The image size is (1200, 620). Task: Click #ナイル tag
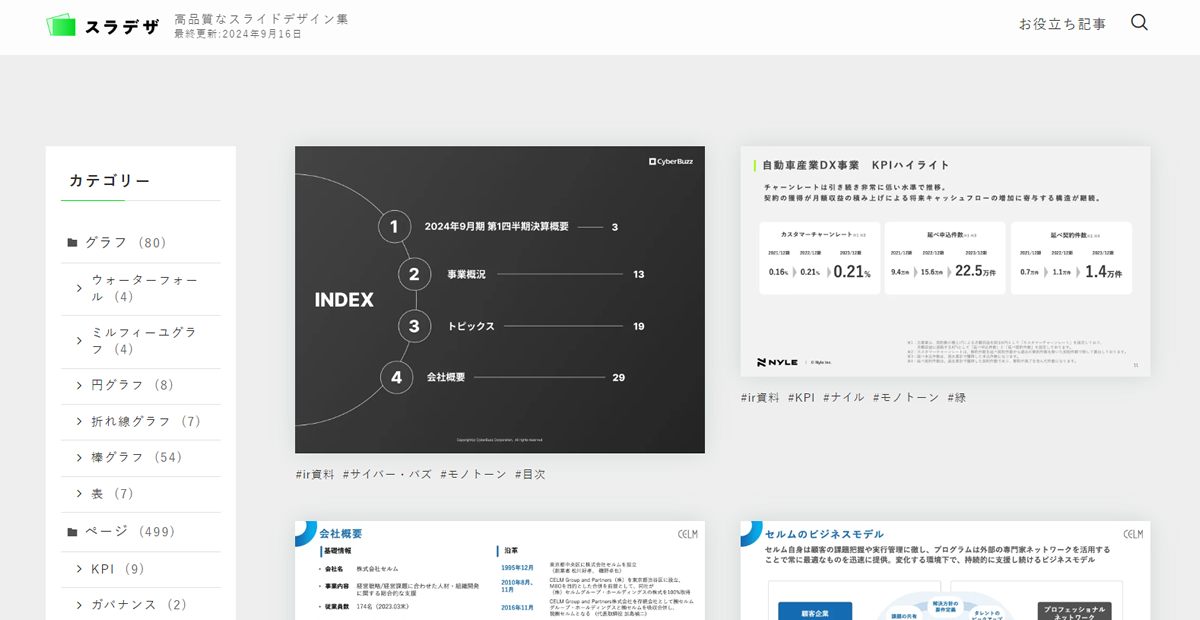(x=844, y=397)
